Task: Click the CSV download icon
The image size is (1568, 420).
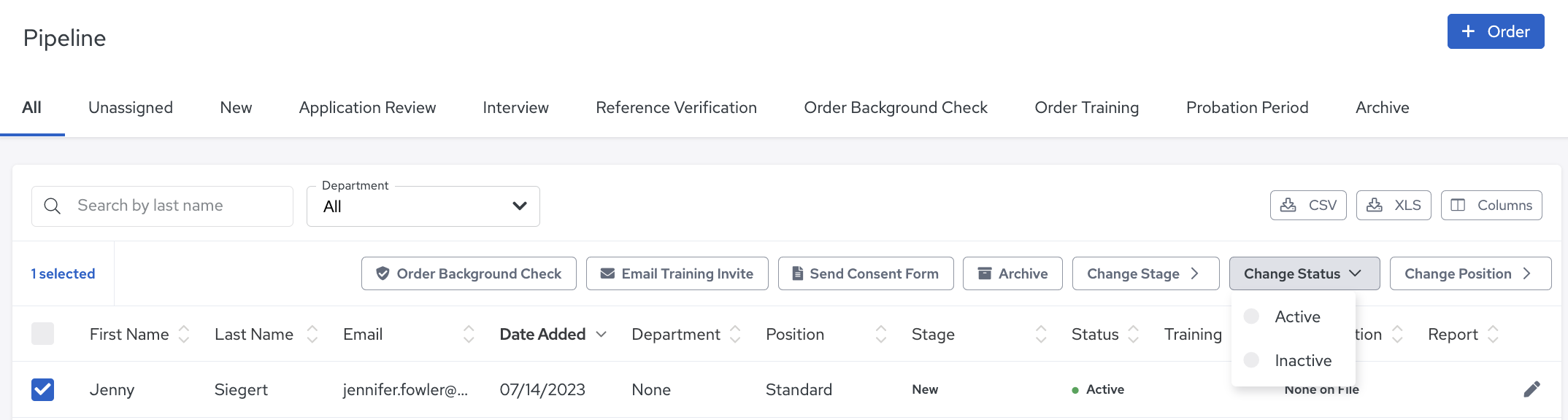Action: [1288, 205]
